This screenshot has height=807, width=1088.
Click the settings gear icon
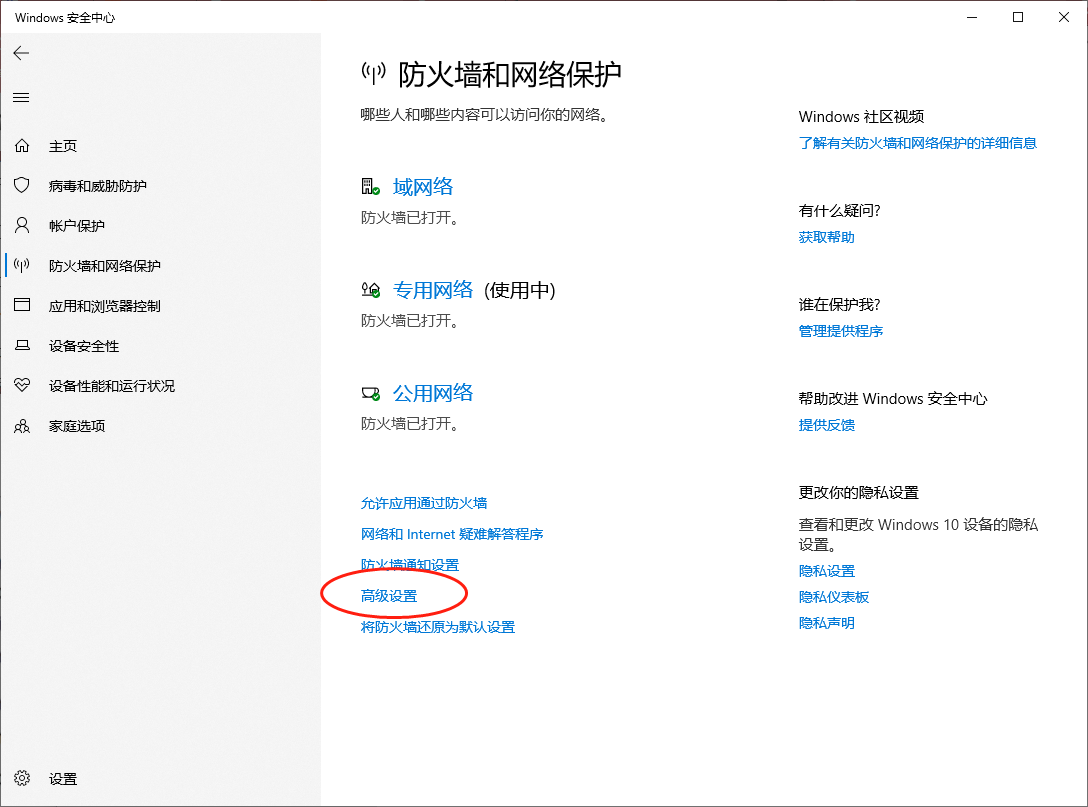click(x=22, y=779)
